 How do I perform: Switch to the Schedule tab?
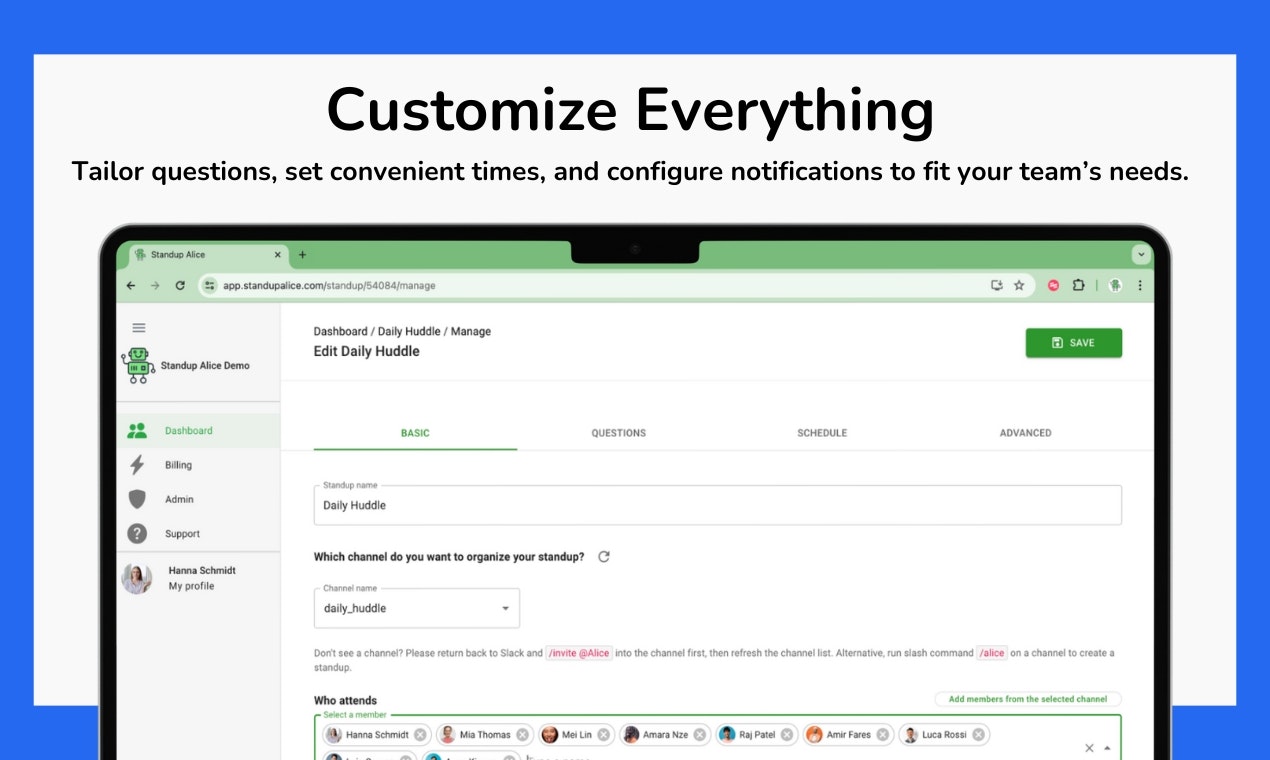click(x=822, y=433)
